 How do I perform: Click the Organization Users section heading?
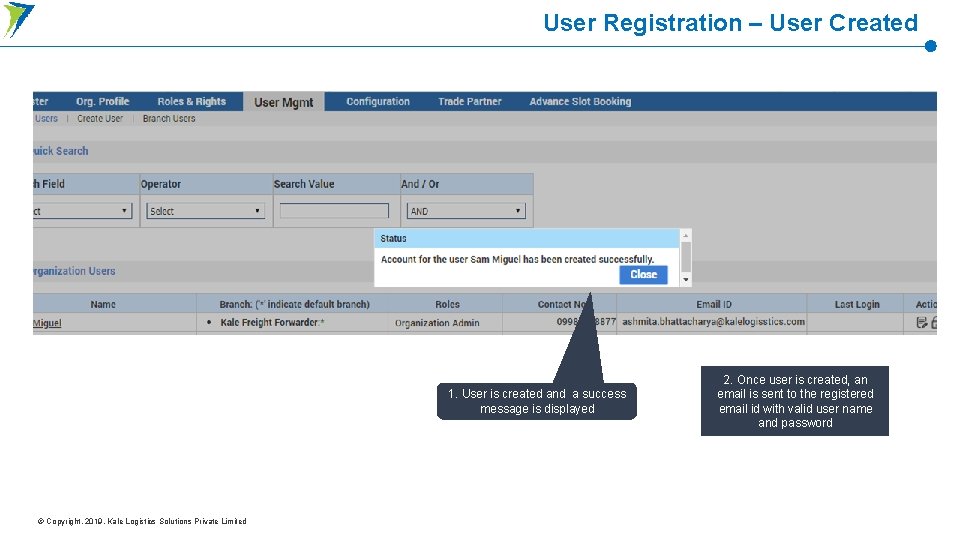(74, 271)
